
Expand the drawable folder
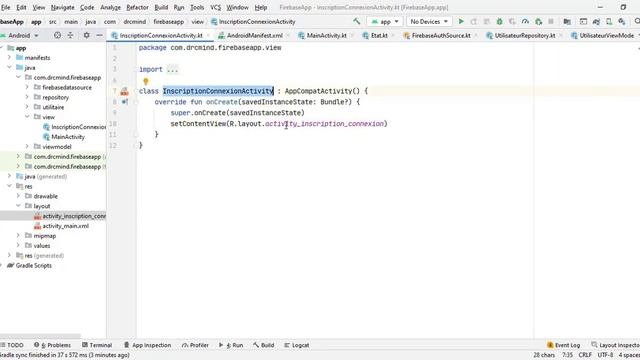pos(18,196)
